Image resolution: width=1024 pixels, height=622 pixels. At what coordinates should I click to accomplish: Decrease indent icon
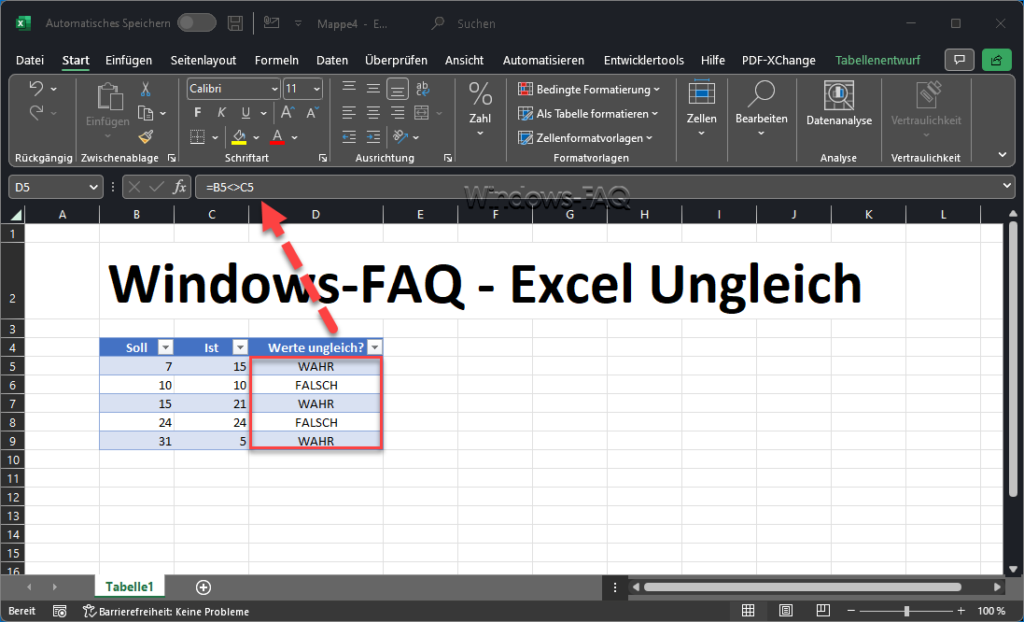coord(349,137)
